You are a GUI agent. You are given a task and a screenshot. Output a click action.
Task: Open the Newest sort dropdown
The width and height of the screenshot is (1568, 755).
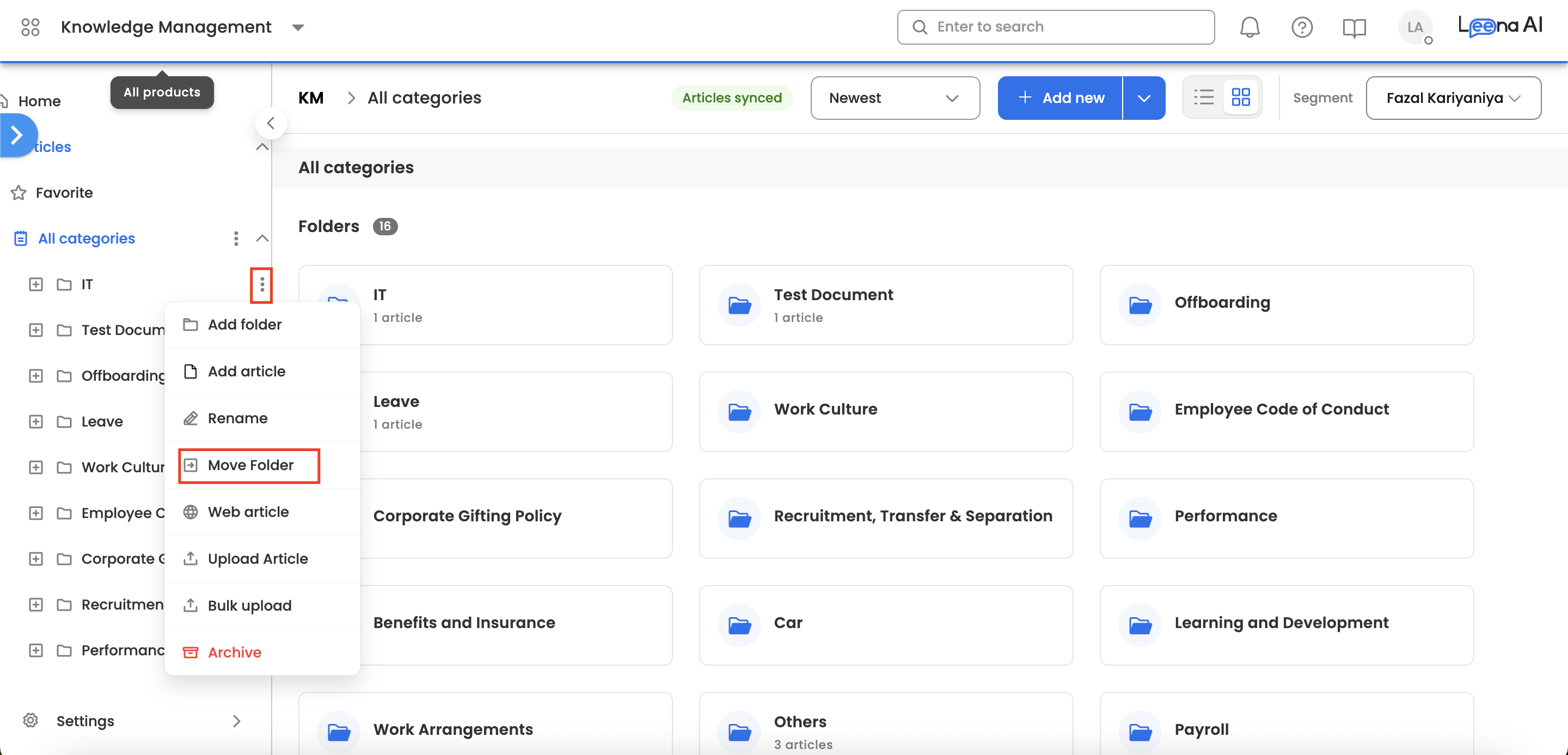[894, 98]
